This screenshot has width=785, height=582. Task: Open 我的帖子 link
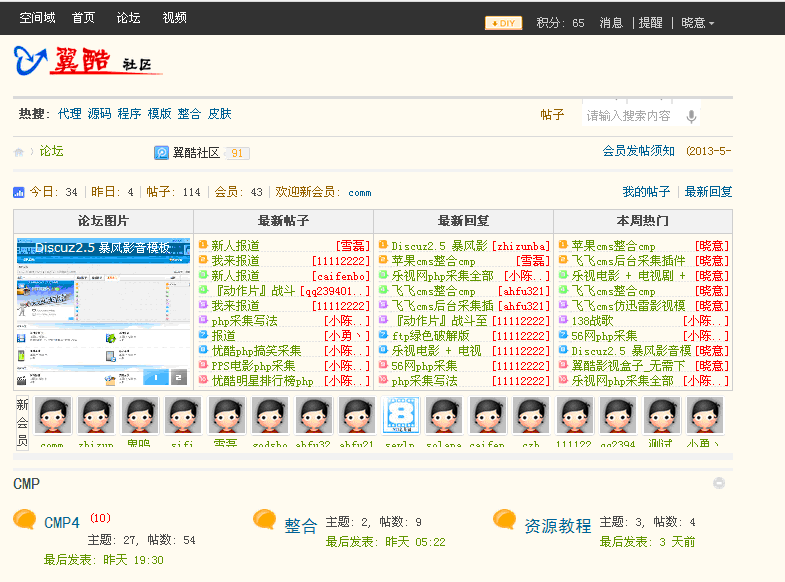646,192
